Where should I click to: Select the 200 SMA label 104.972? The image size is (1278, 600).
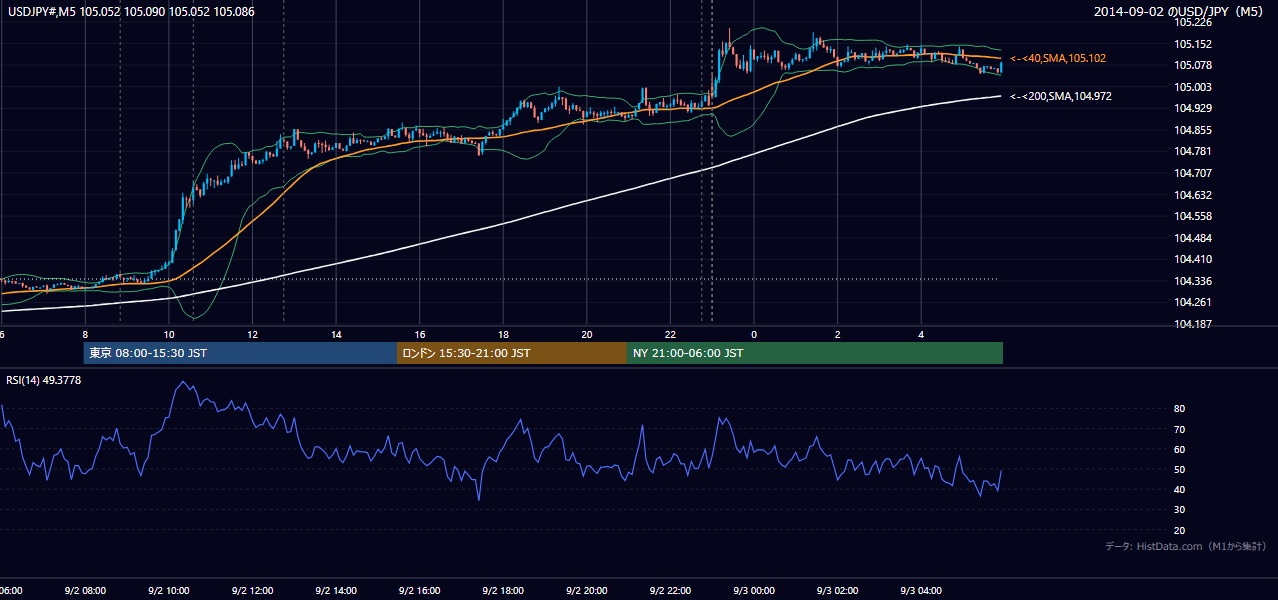pos(1061,96)
